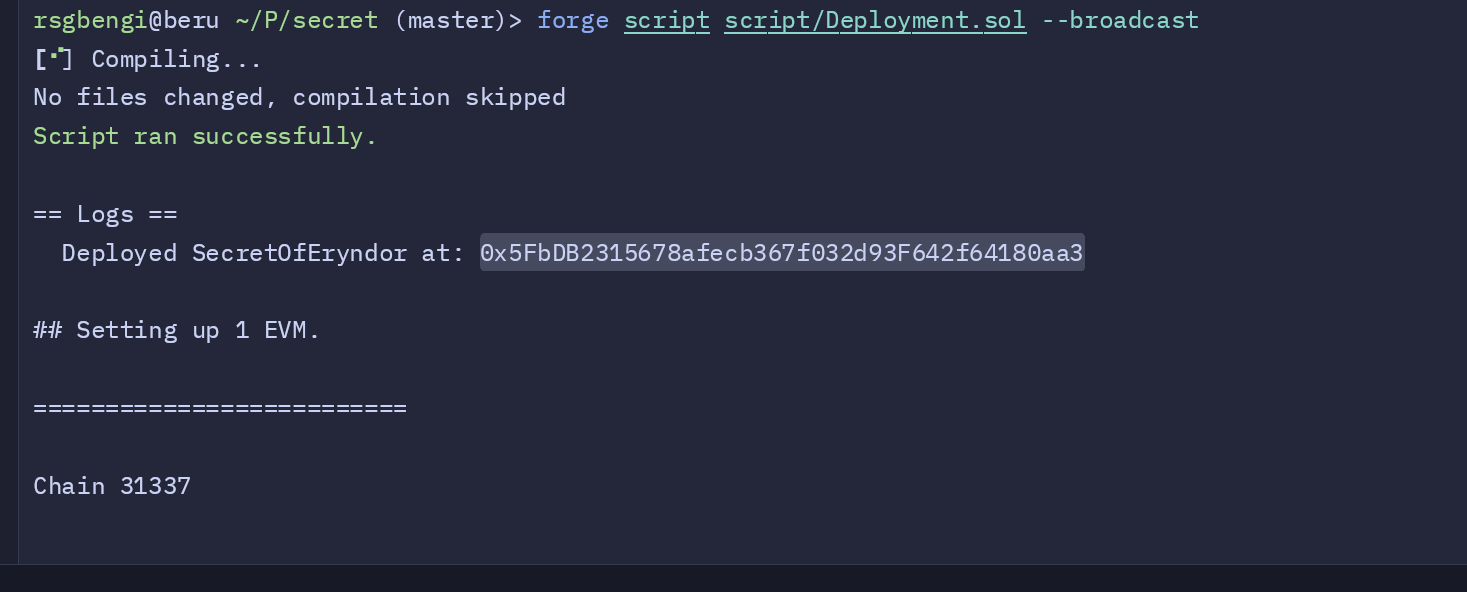1467x592 pixels.
Task: Click the ~/P/secret directory path
Action: coord(306,20)
